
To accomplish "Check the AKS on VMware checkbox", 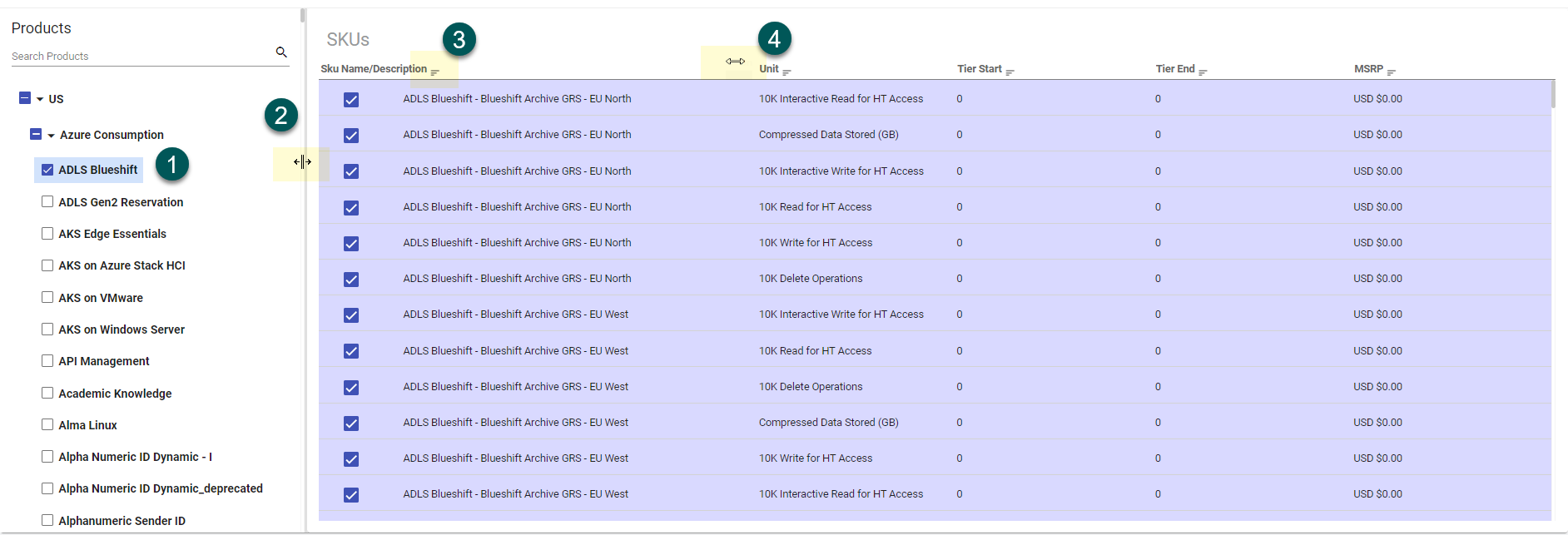I will tap(47, 297).
